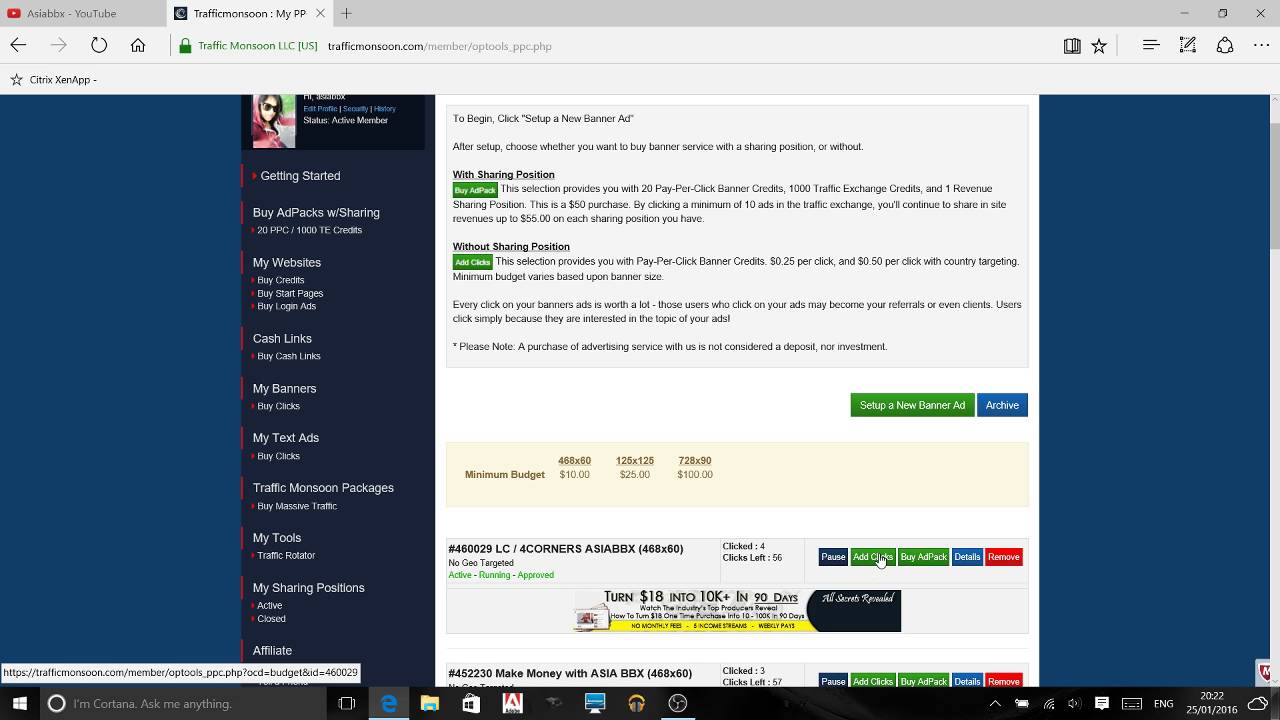Add page to favorites star icon
This screenshot has width=1280, height=720.
click(1099, 45)
